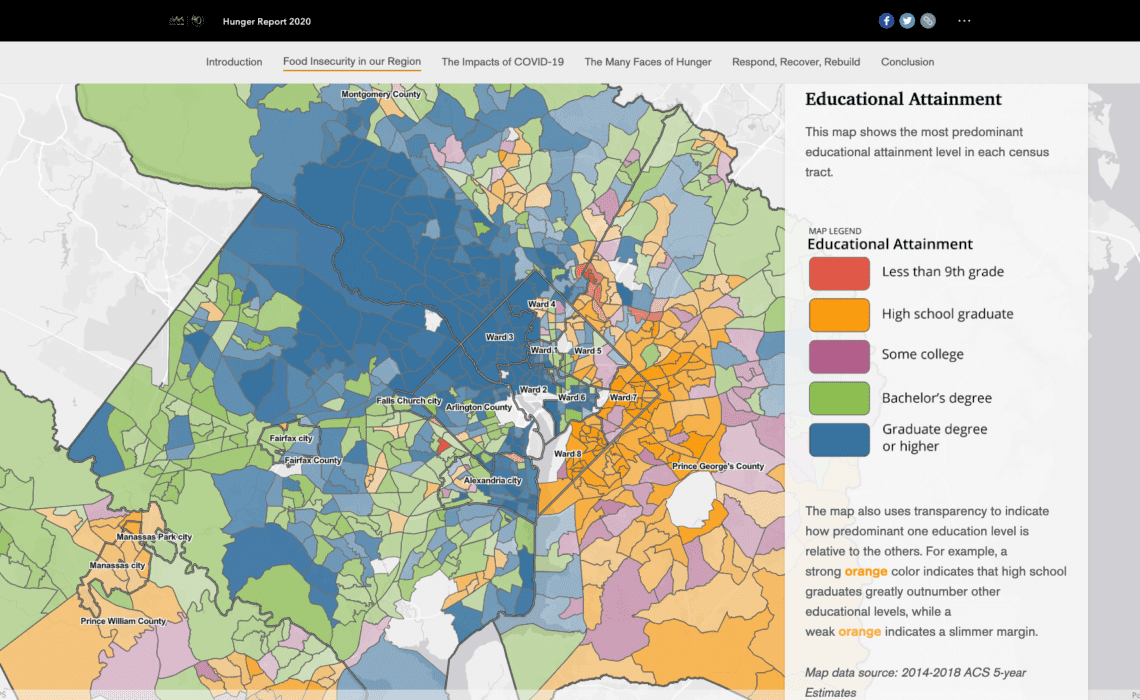Image resolution: width=1140 pixels, height=700 pixels.
Task: Share the report on Twitter
Action: (907, 20)
